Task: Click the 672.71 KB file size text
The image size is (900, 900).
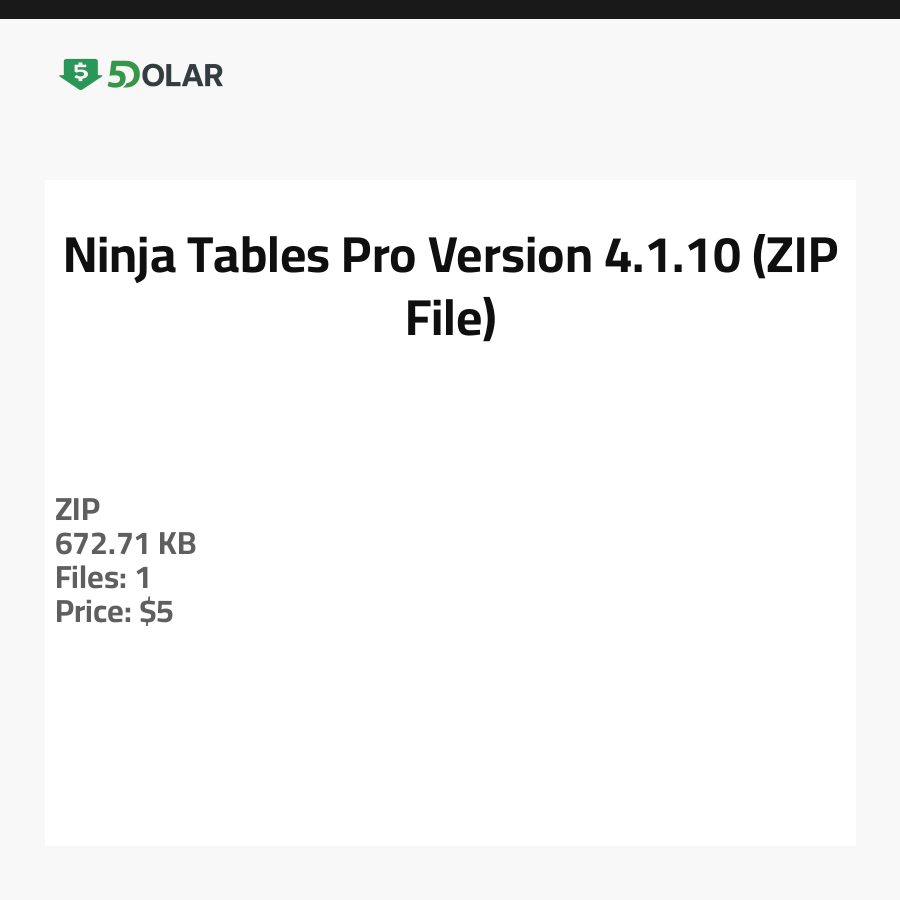Action: pos(125,544)
